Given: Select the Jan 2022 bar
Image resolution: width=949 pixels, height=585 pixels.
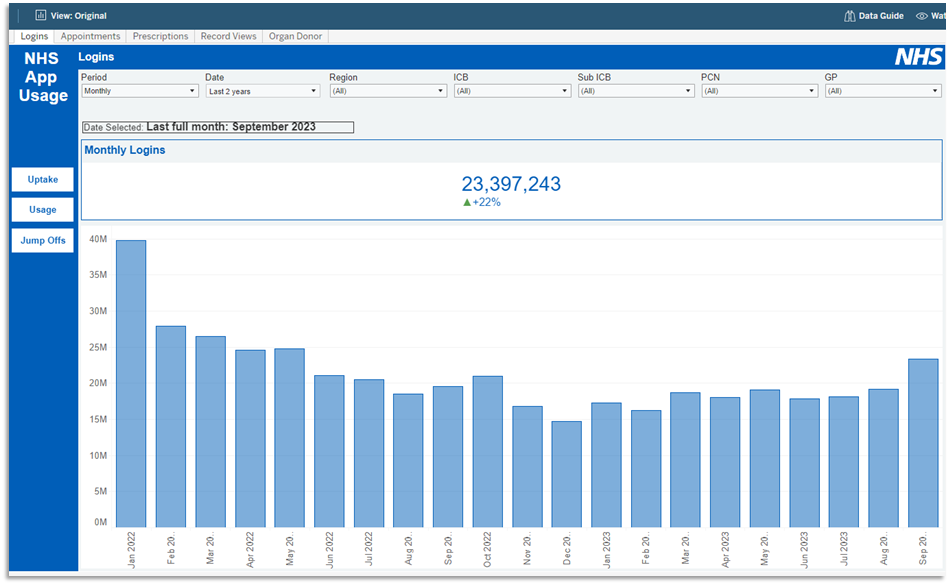Looking at the screenshot, I should (x=131, y=384).
